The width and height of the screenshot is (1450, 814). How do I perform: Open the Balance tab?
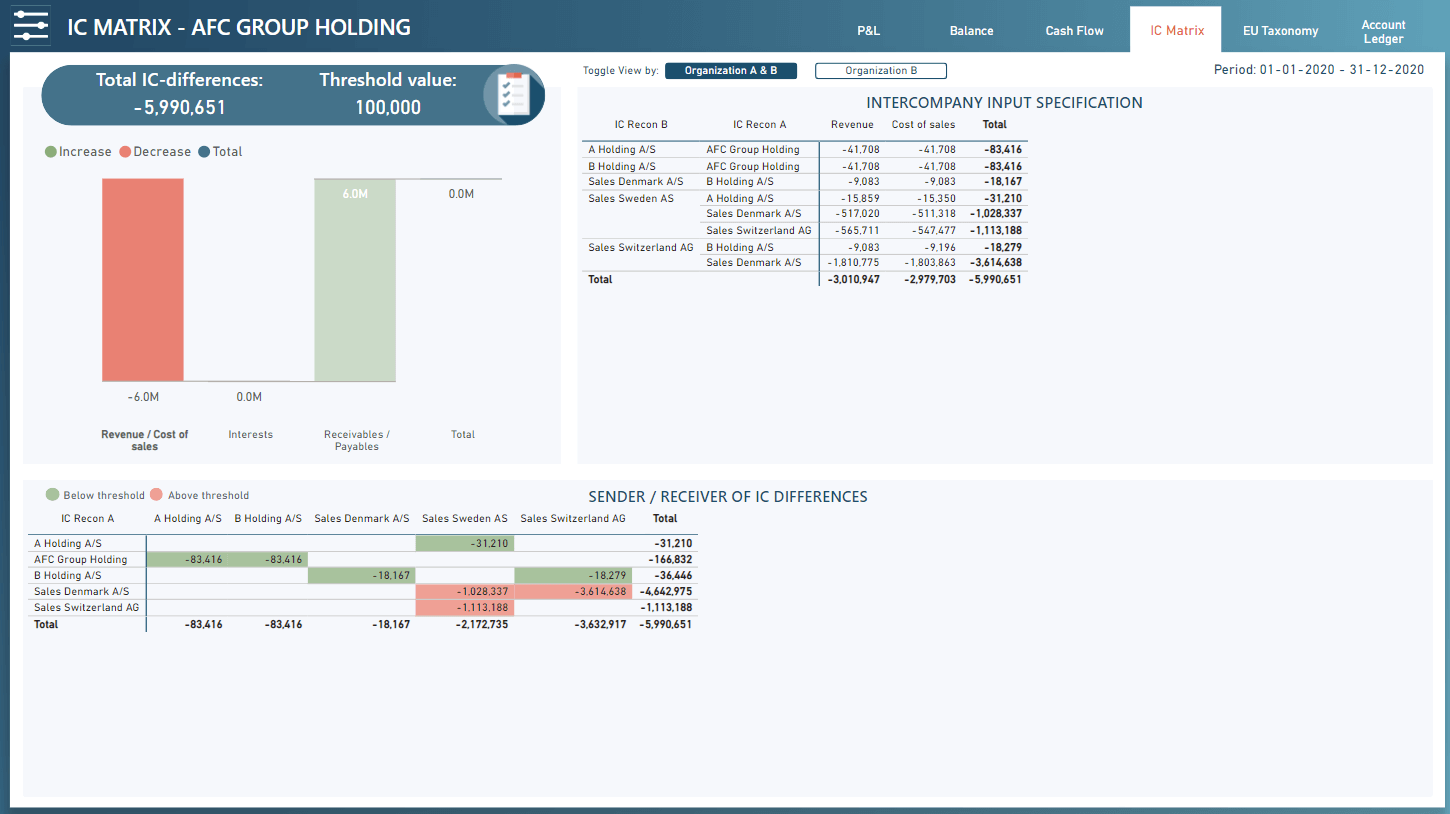click(x=971, y=31)
